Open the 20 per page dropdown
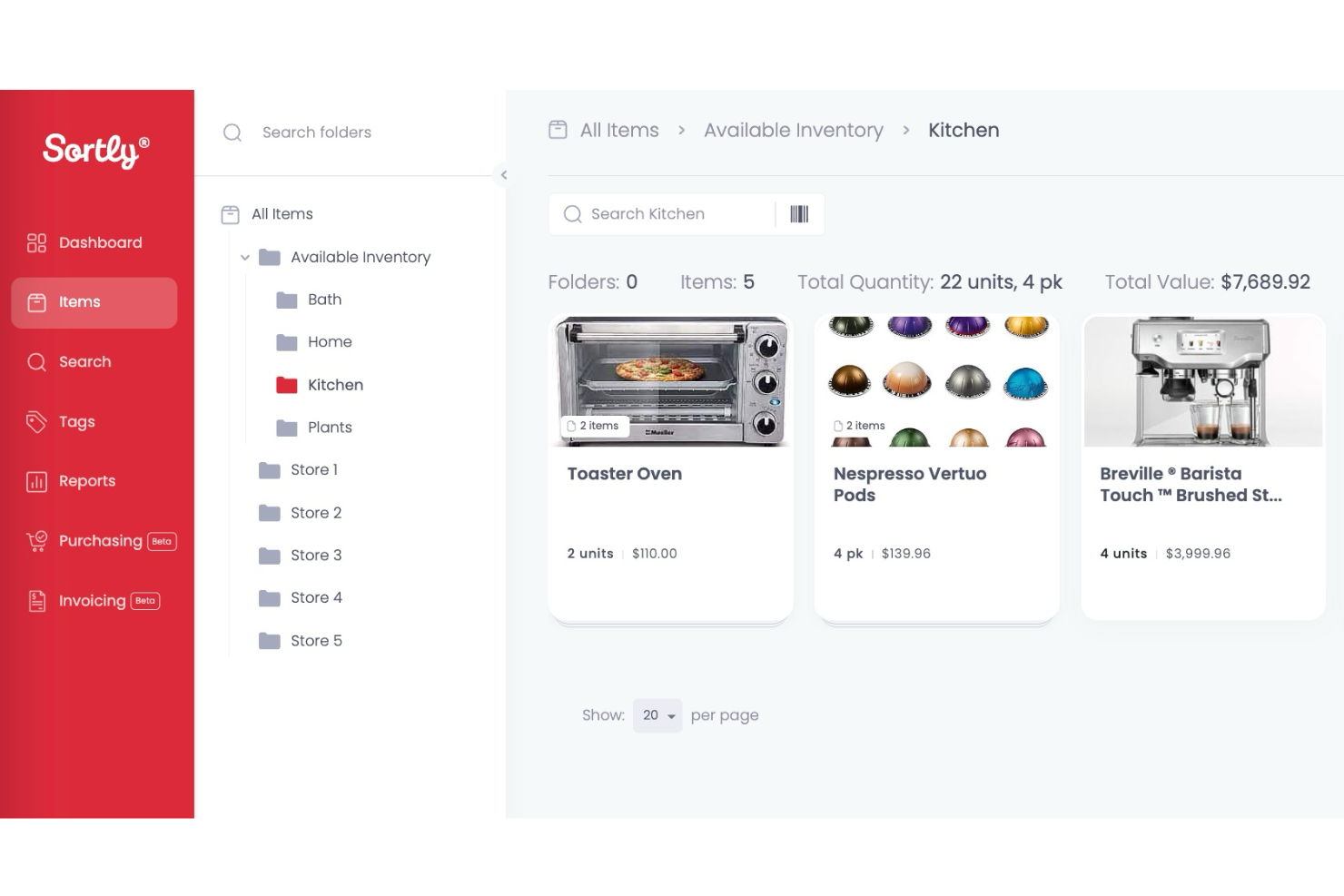The width and height of the screenshot is (1344, 896). 657,715
